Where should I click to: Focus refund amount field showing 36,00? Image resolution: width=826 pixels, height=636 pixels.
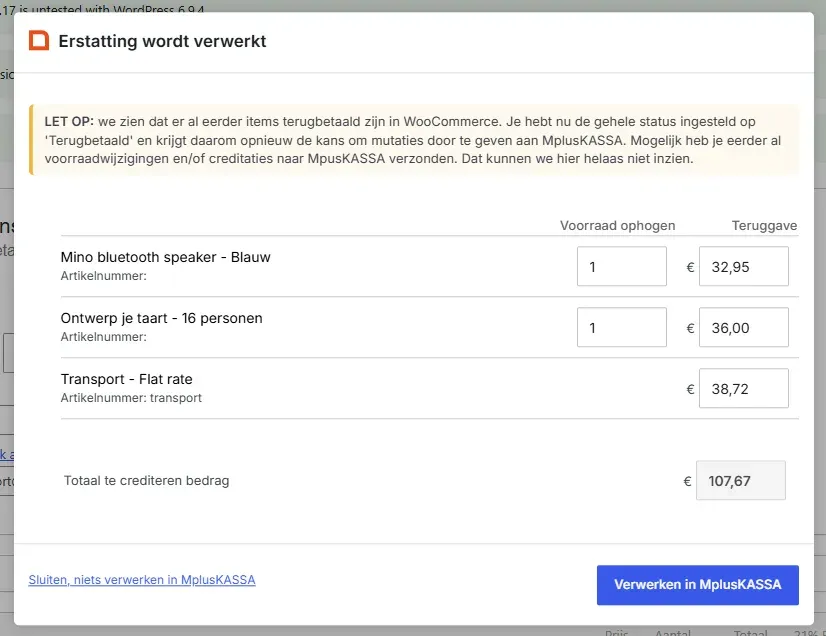[x=743, y=327]
